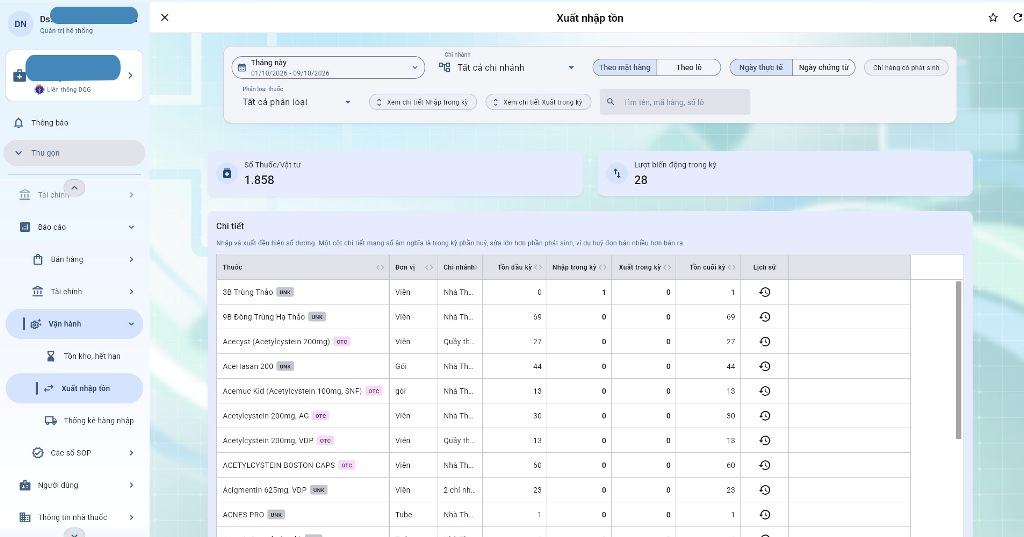The image size is (1024, 537).
Task: Click the refresh icon at top right
Action: (1017, 18)
